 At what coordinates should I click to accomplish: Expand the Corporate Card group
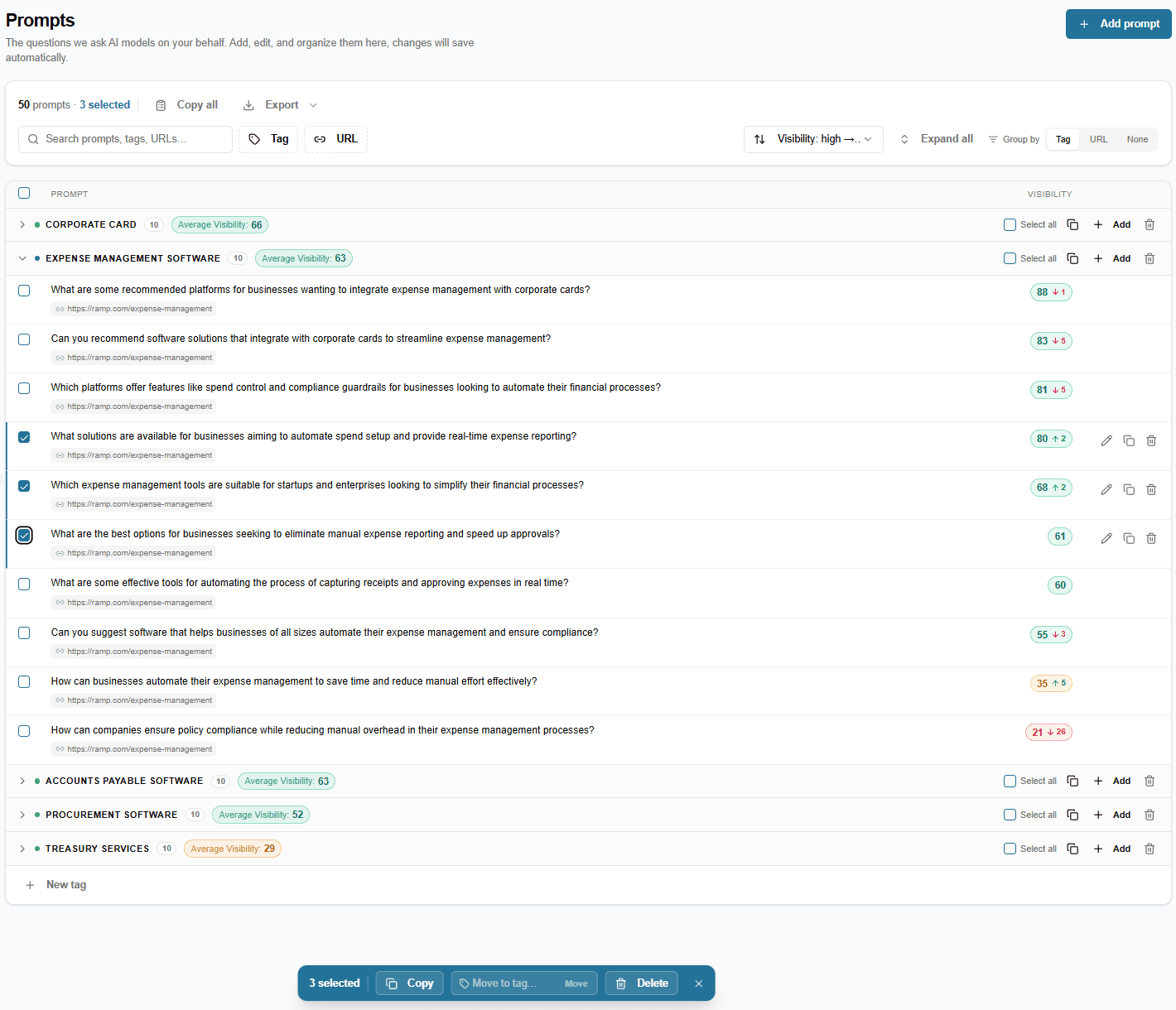(x=22, y=224)
